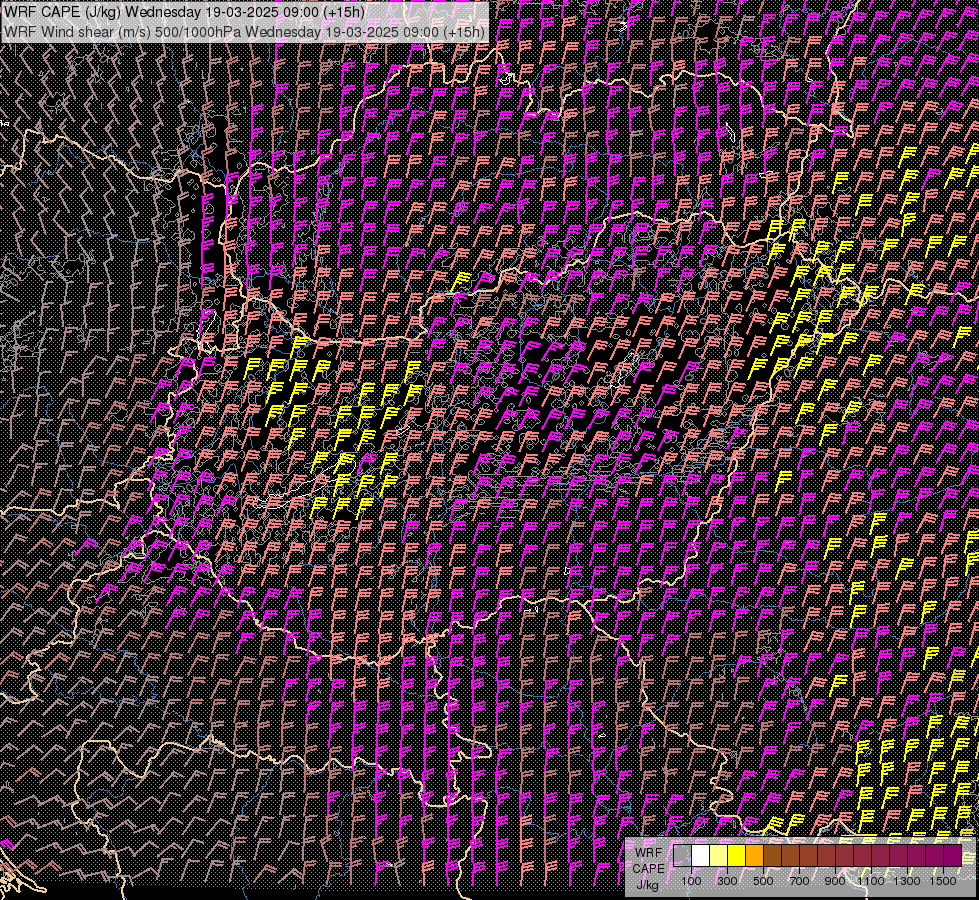Click the 1300 legend value

pos(907,881)
